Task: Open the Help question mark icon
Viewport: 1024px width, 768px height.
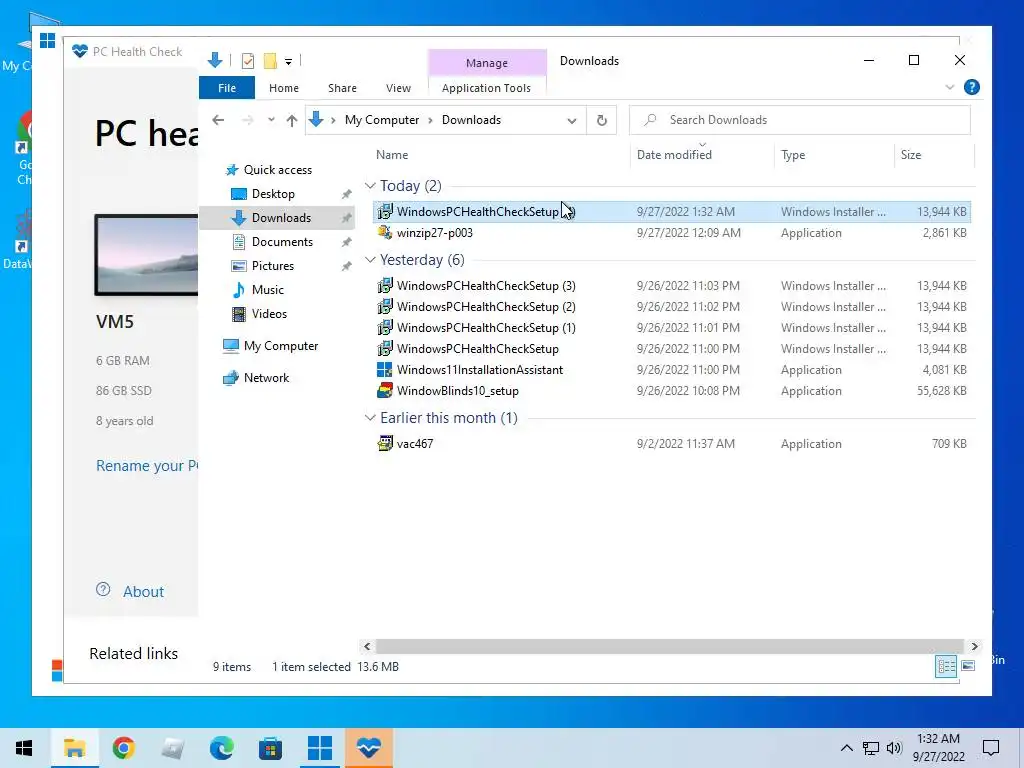Action: 972,88
